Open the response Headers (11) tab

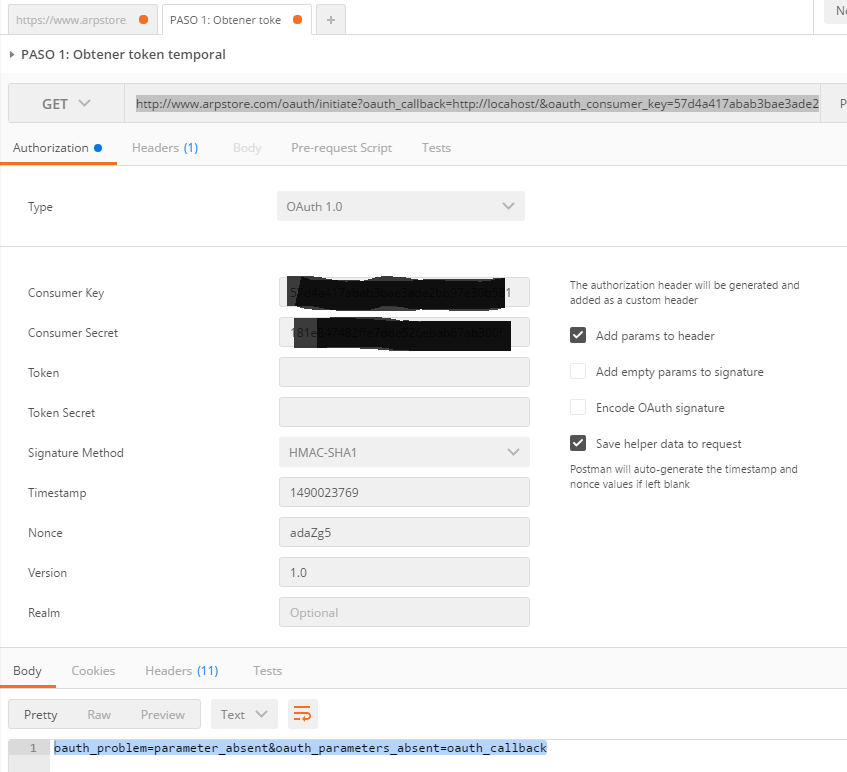(x=181, y=671)
